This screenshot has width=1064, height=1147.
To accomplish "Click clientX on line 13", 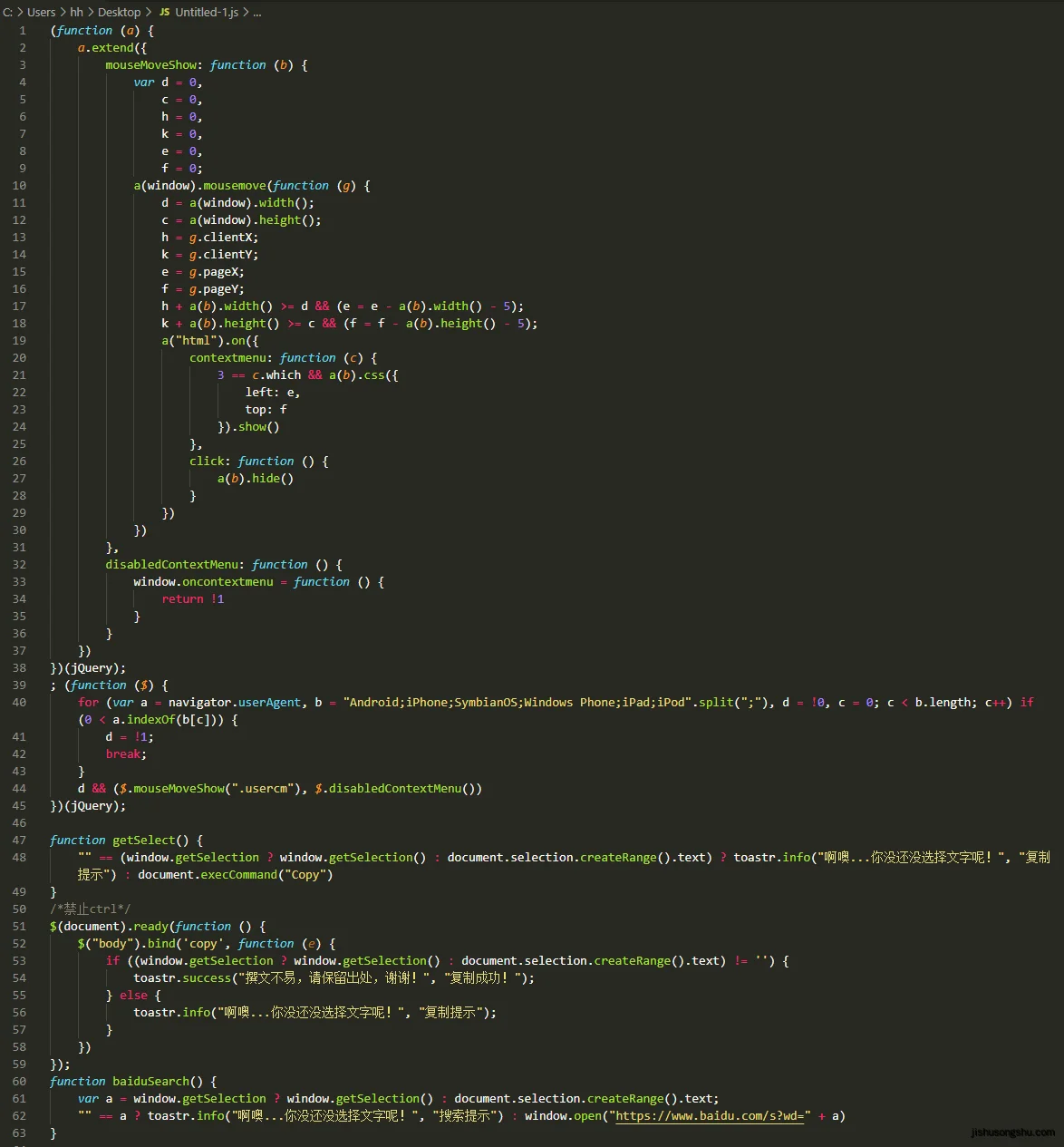I will [227, 237].
